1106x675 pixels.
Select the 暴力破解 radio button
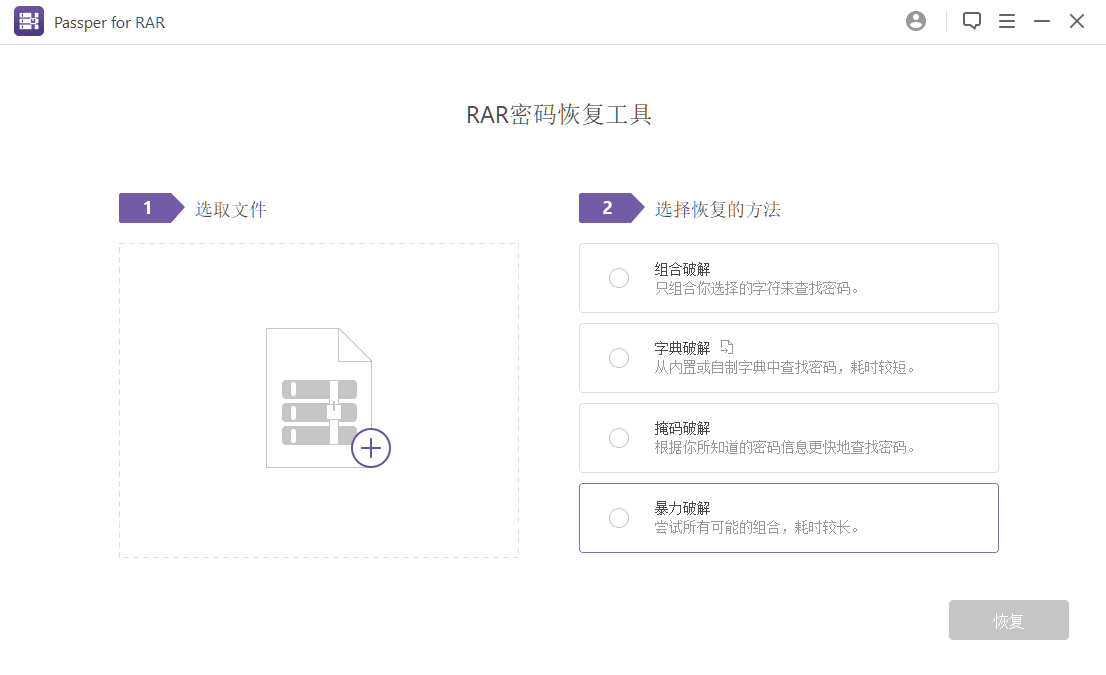(619, 518)
